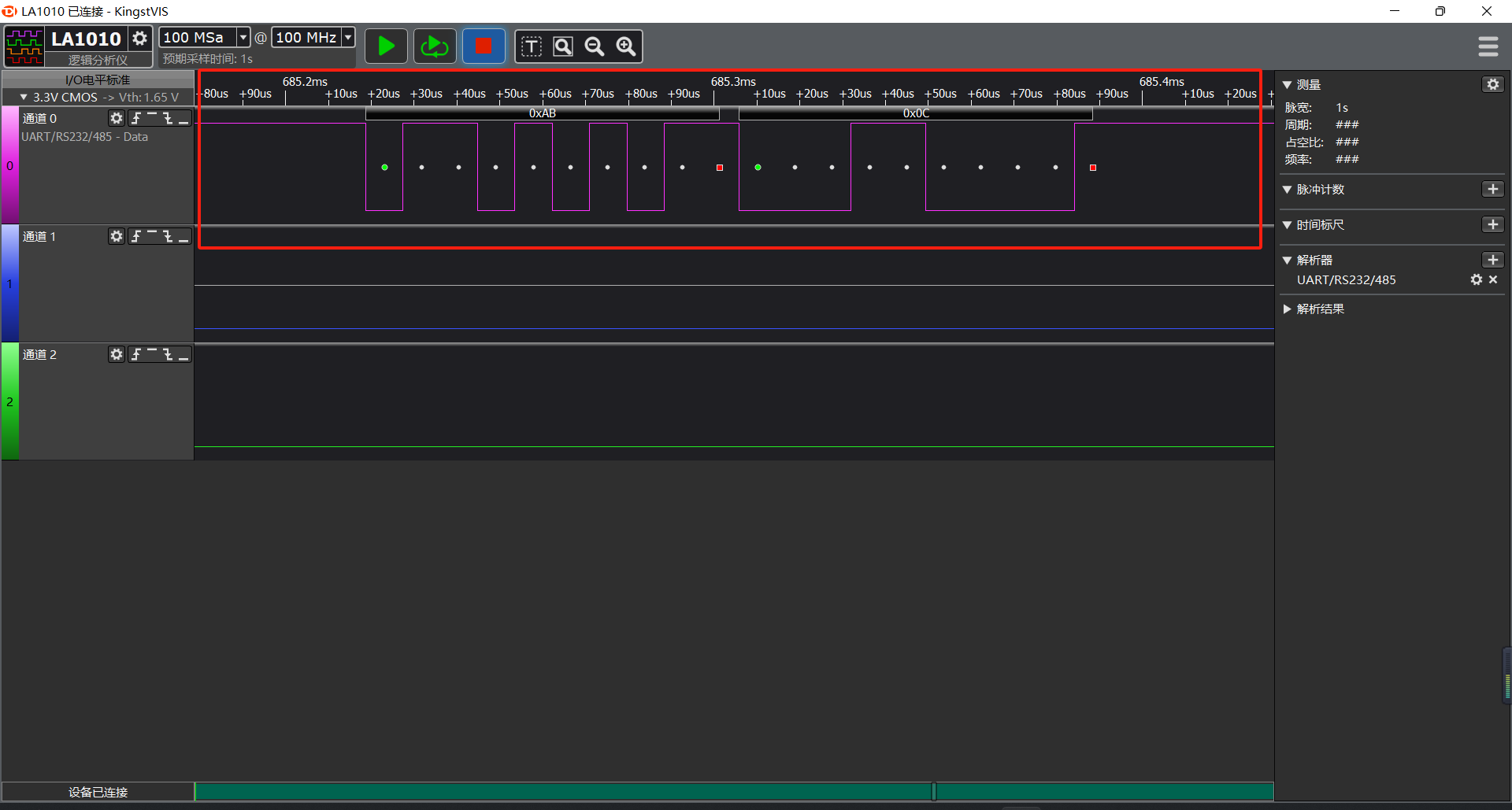Screen dimensions: 1512x810
Task: Expand the 3.3V CMOS voltage standard dropdown
Action: click(x=24, y=97)
